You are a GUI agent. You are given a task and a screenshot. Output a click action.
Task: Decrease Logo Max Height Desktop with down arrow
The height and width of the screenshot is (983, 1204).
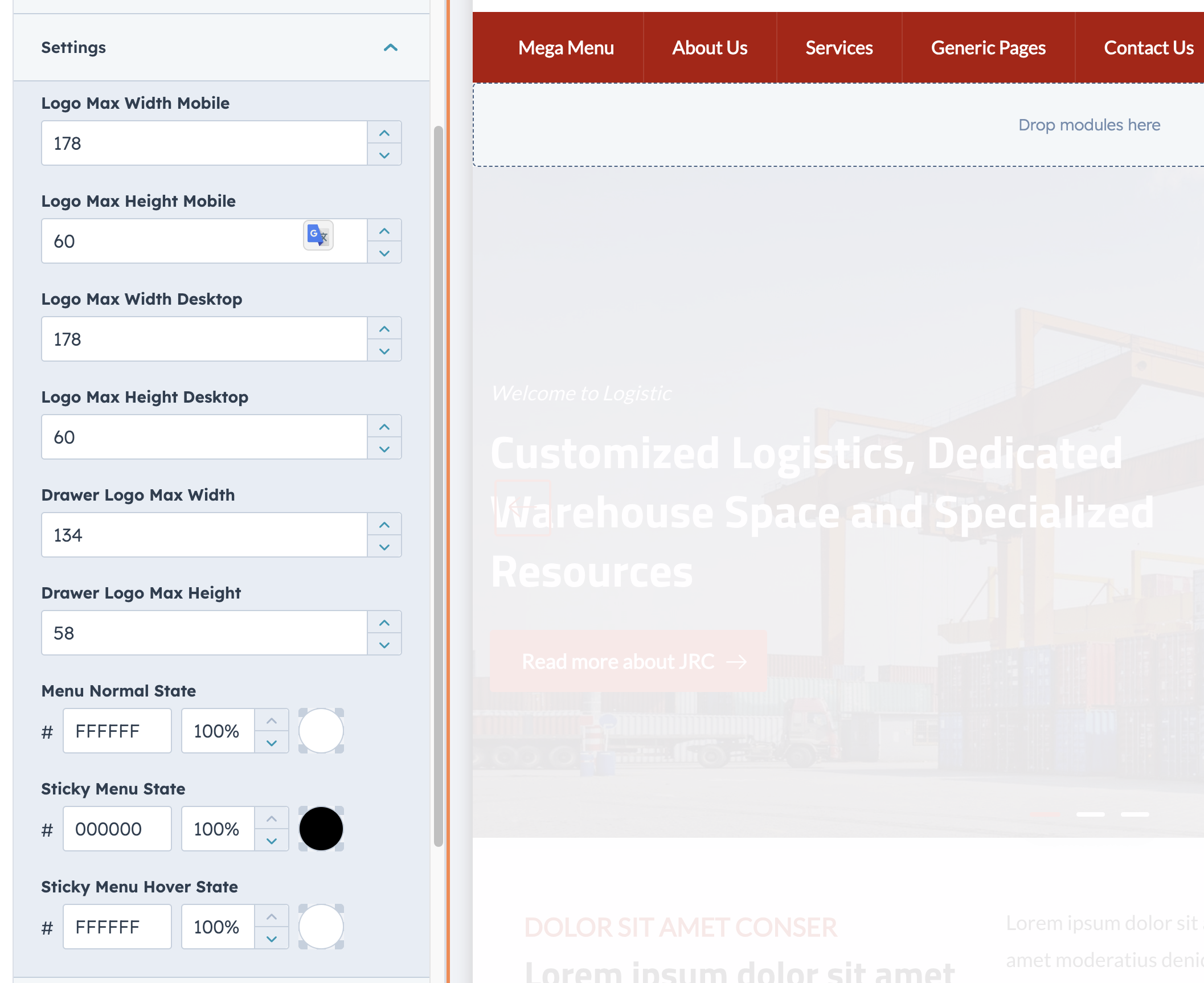[384, 449]
